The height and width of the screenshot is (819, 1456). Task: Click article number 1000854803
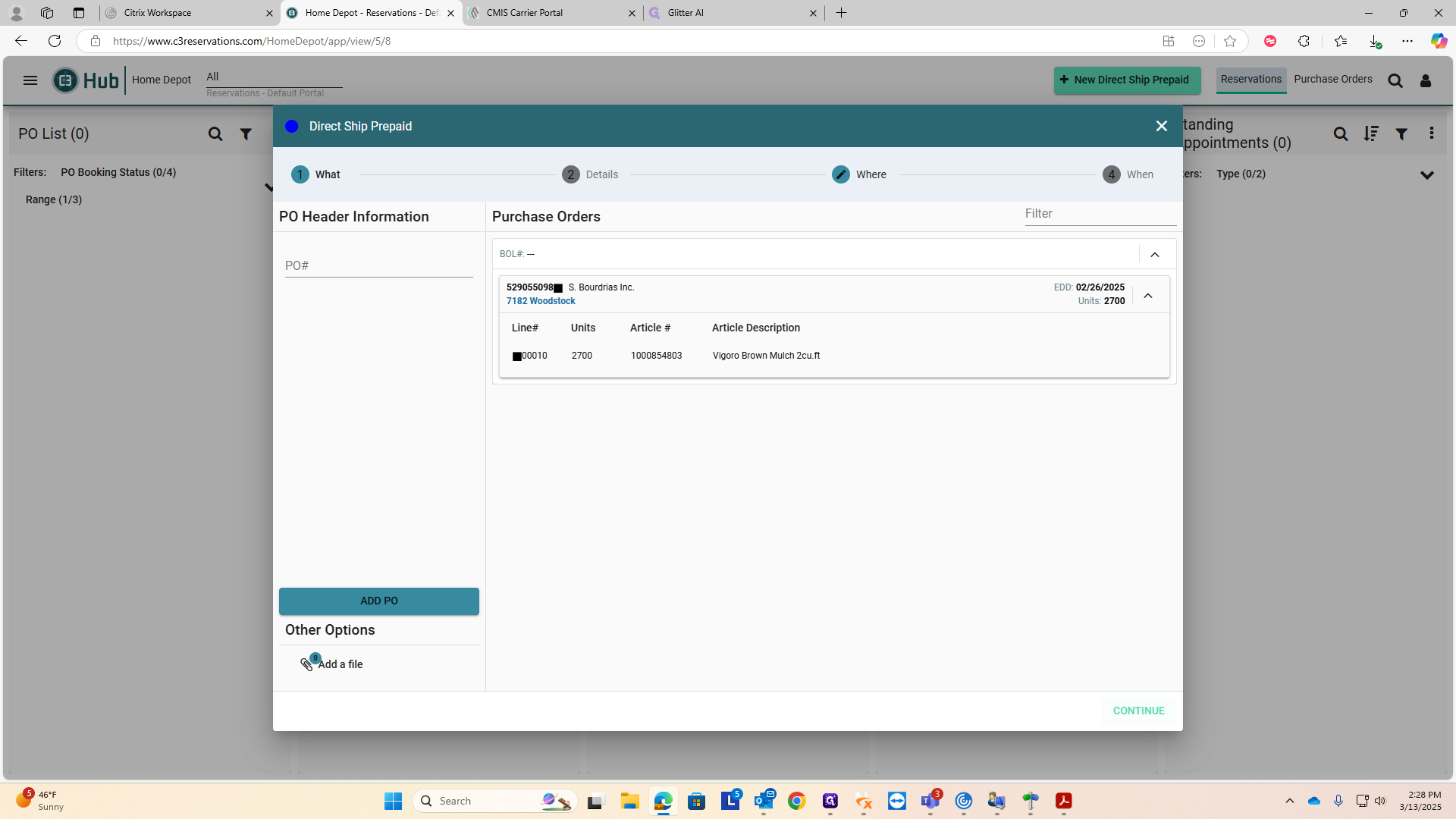click(656, 356)
